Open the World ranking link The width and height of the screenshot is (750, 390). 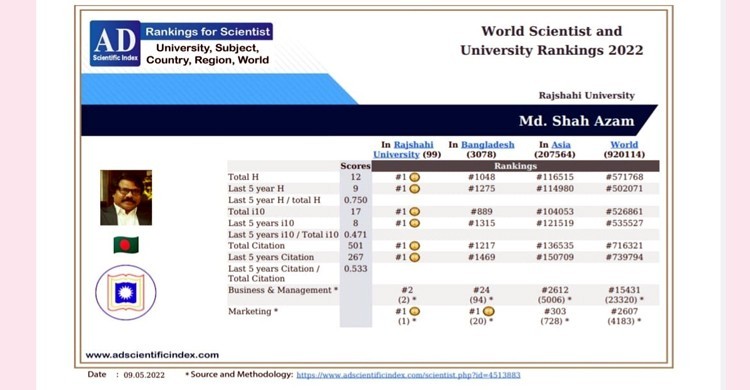[624, 145]
